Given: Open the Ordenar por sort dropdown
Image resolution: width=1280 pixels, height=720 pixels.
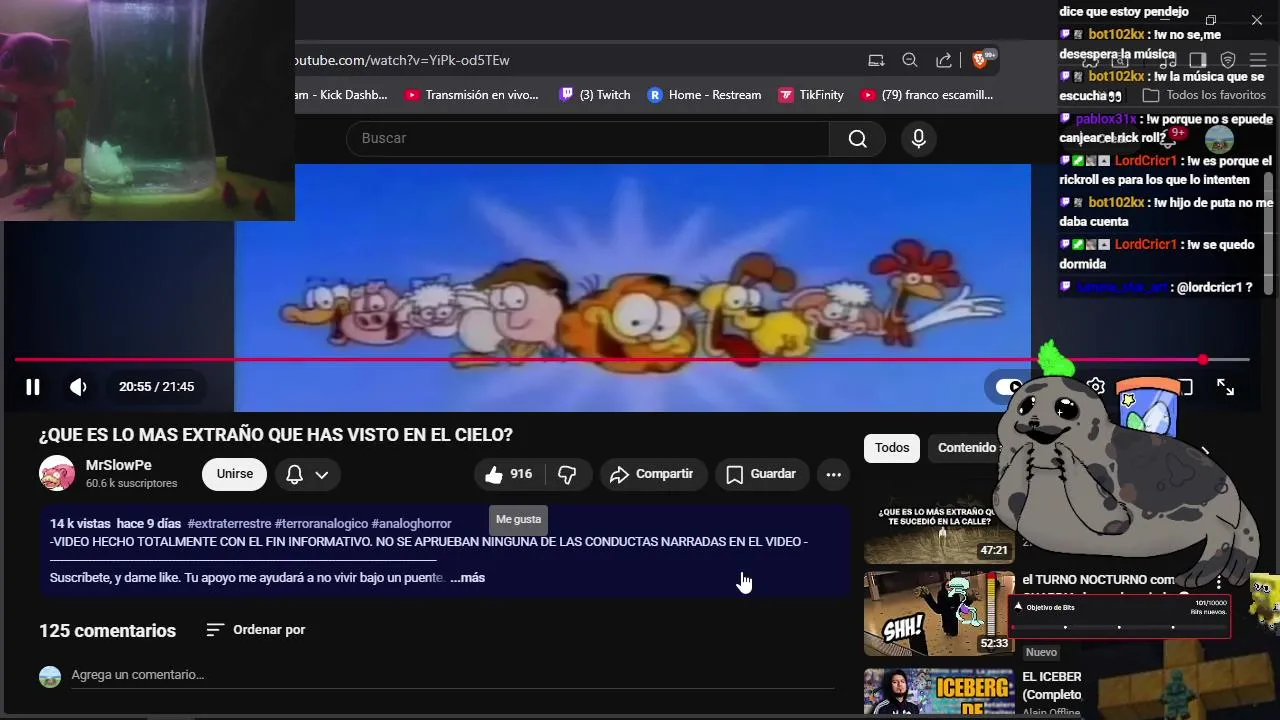Looking at the screenshot, I should 255,630.
